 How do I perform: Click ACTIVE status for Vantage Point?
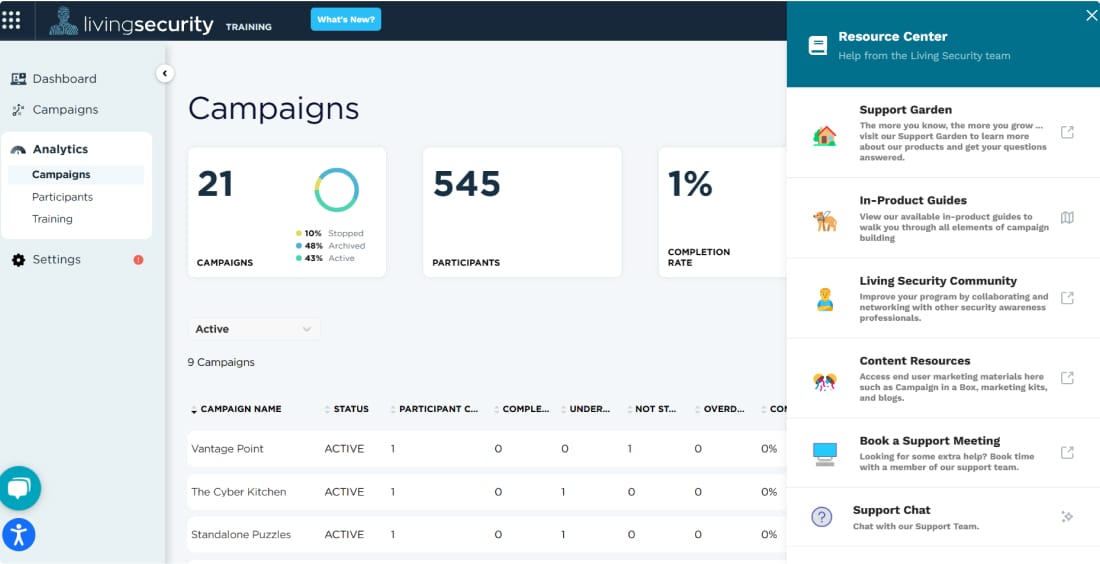344,449
